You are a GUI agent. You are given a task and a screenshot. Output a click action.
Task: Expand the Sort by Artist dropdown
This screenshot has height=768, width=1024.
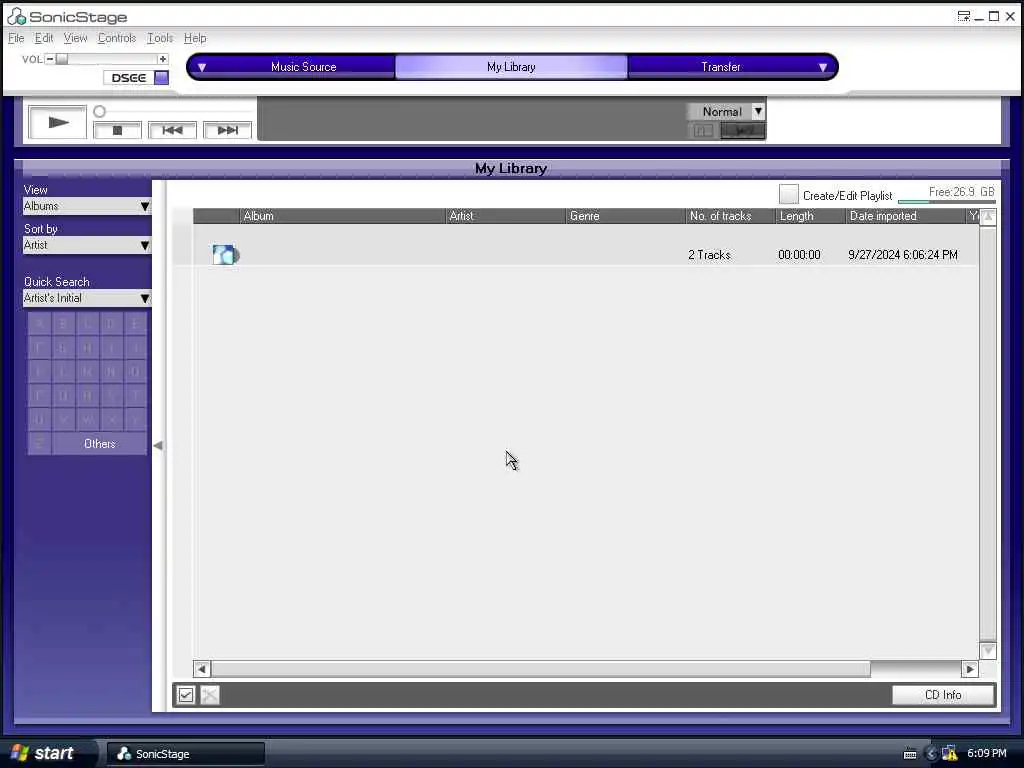pos(144,246)
